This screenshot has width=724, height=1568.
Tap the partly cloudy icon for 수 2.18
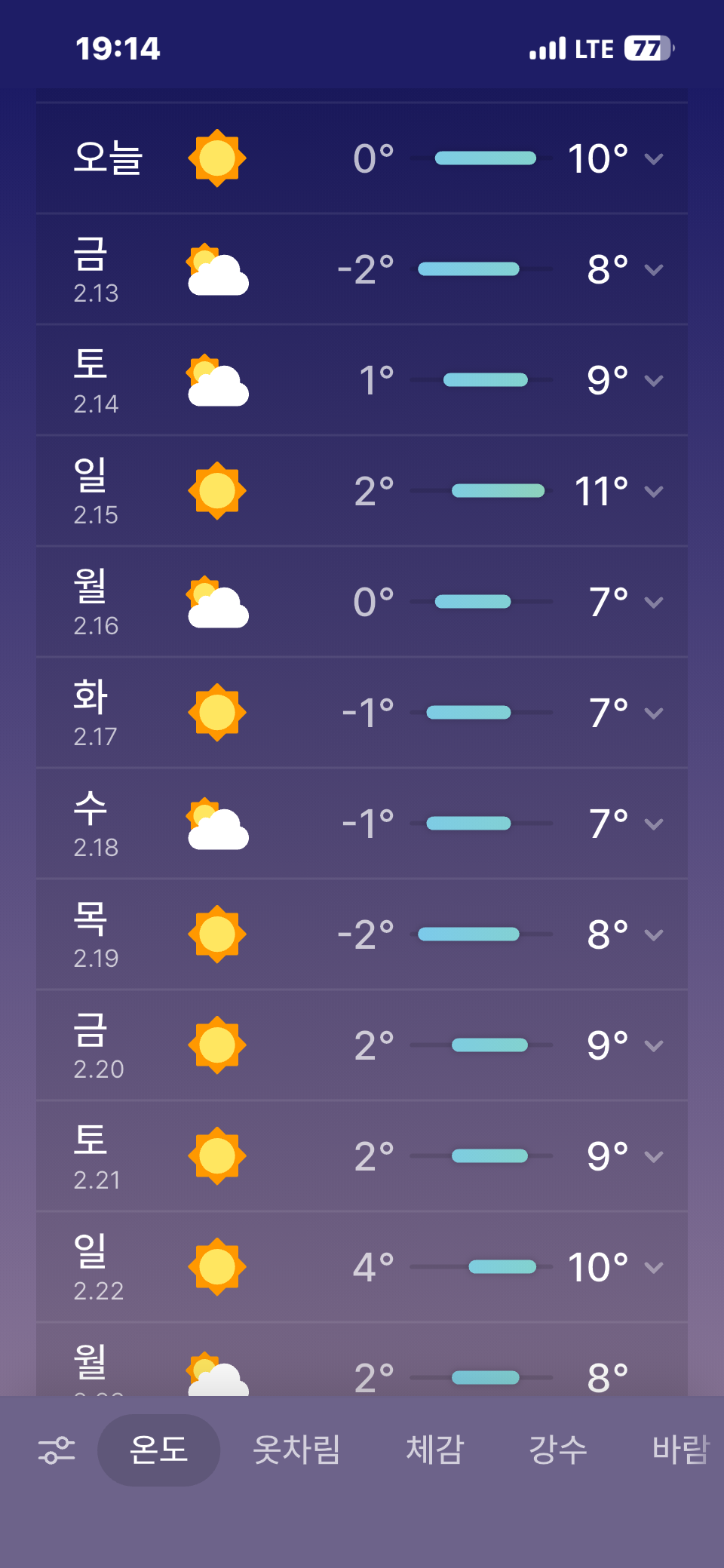pos(217,824)
